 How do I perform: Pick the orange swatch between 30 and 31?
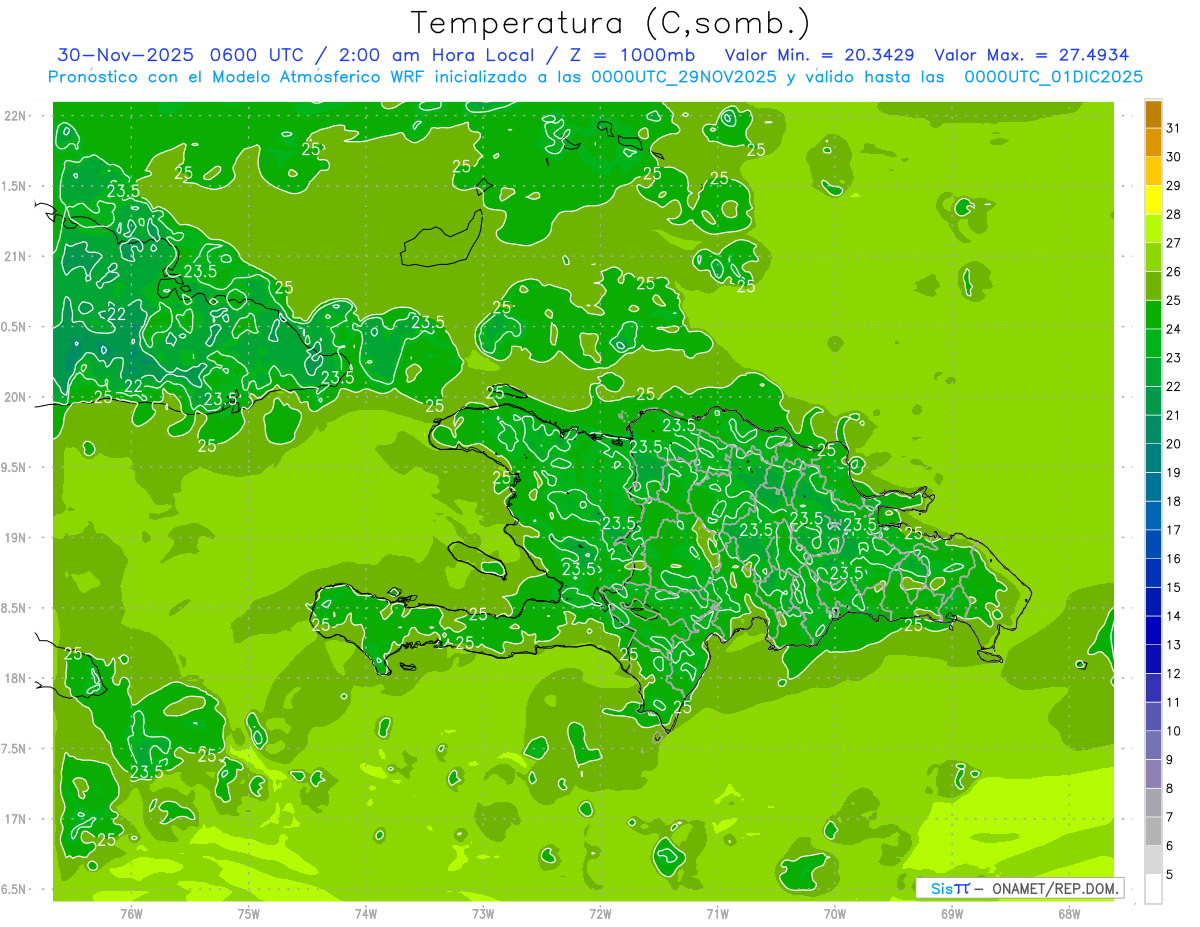tap(1153, 143)
